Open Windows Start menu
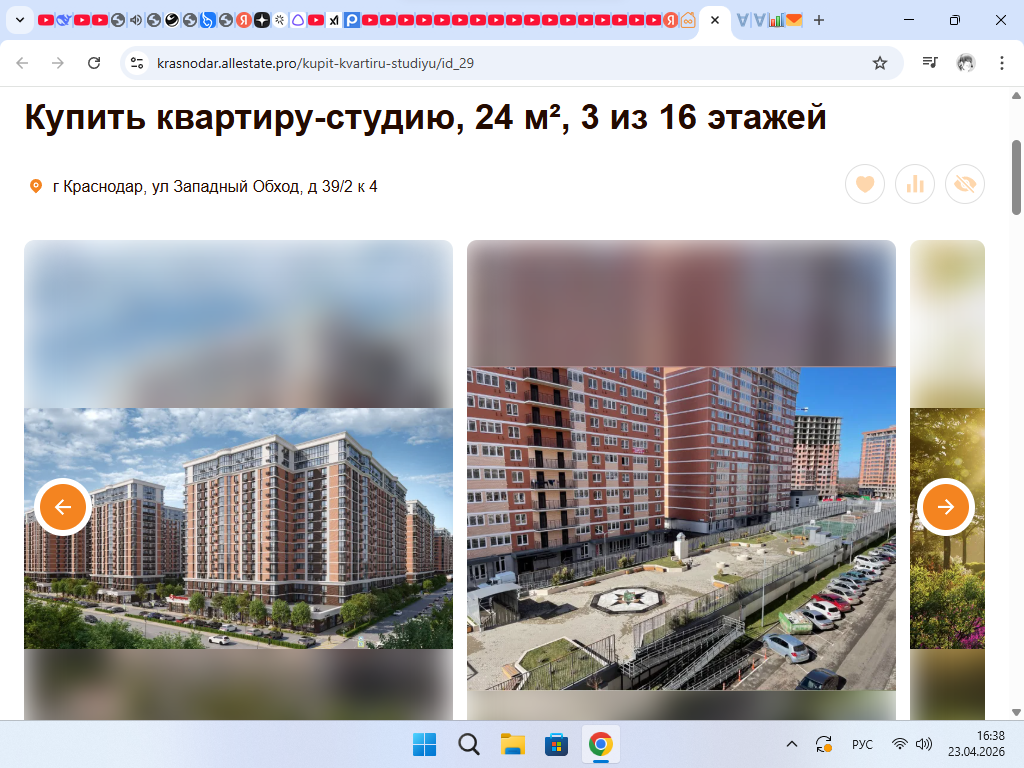The height and width of the screenshot is (768, 1024). 424,744
